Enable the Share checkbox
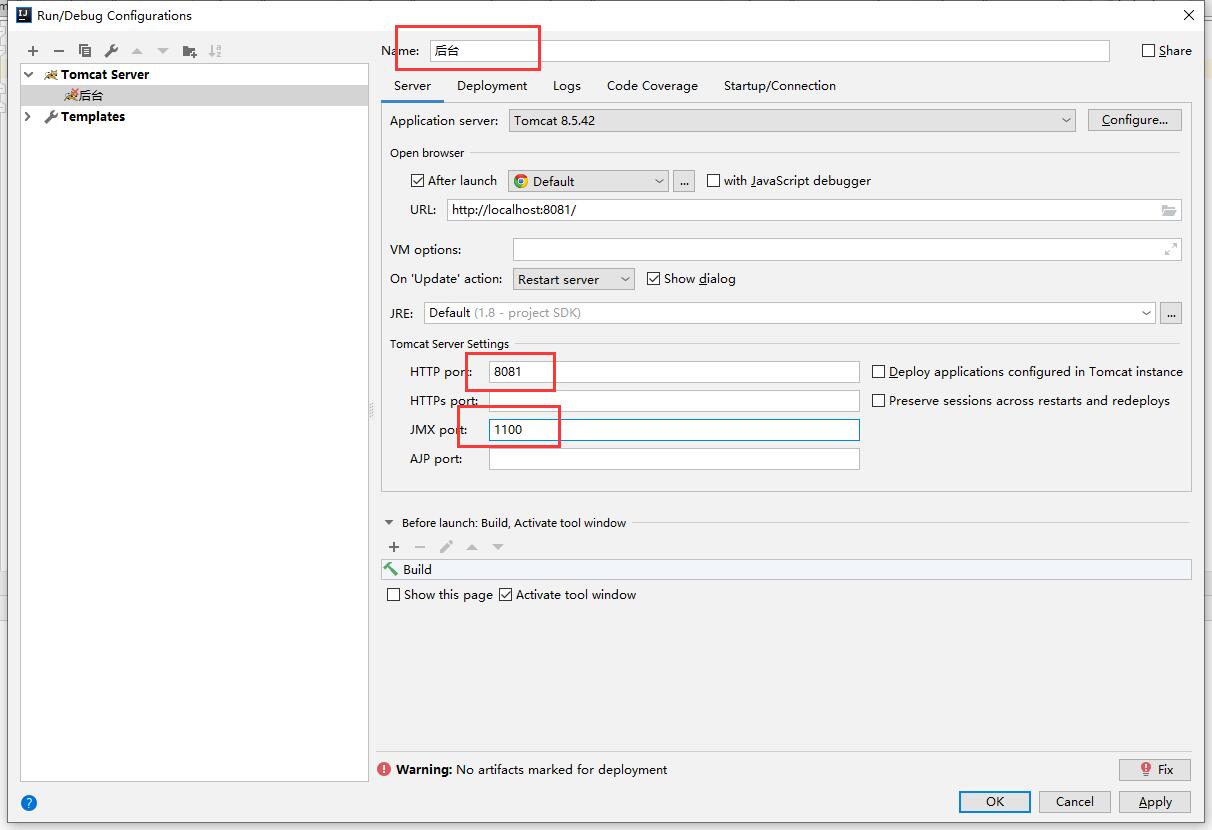Screen dimensions: 1212x830 tap(1148, 51)
